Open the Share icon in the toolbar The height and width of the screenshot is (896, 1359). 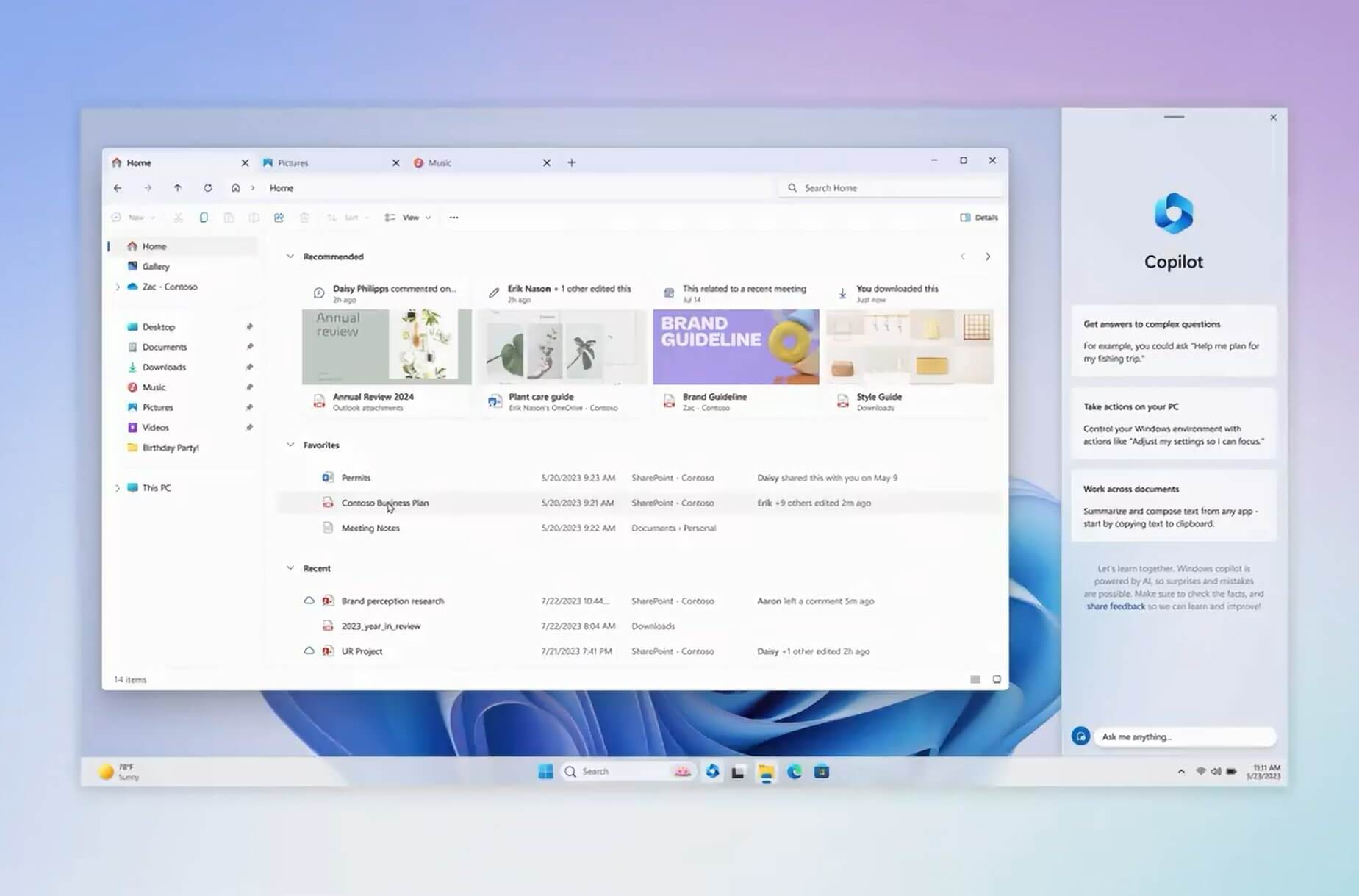[279, 218]
